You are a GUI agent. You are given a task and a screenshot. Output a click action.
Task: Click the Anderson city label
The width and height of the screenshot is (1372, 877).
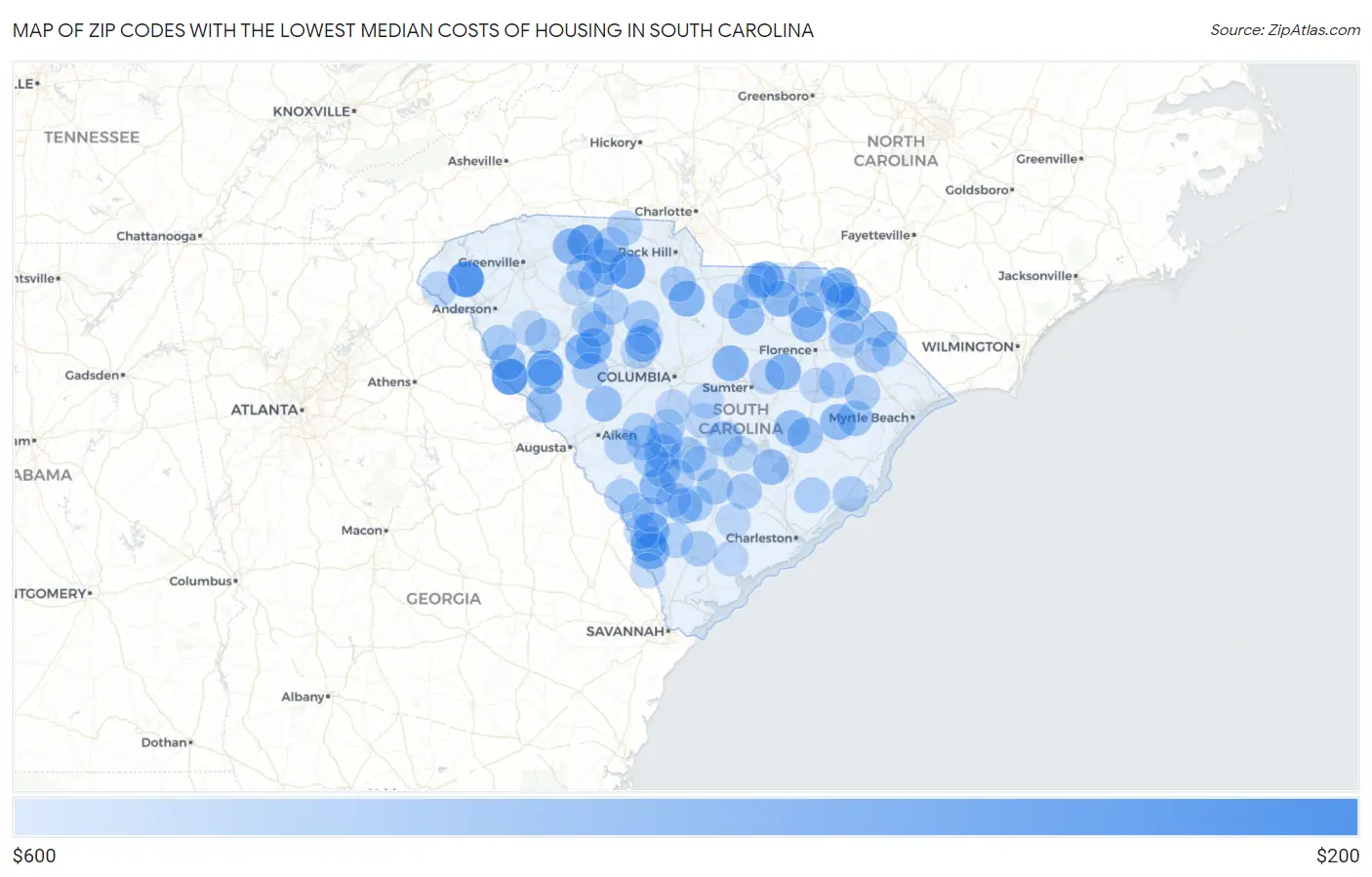464,309
